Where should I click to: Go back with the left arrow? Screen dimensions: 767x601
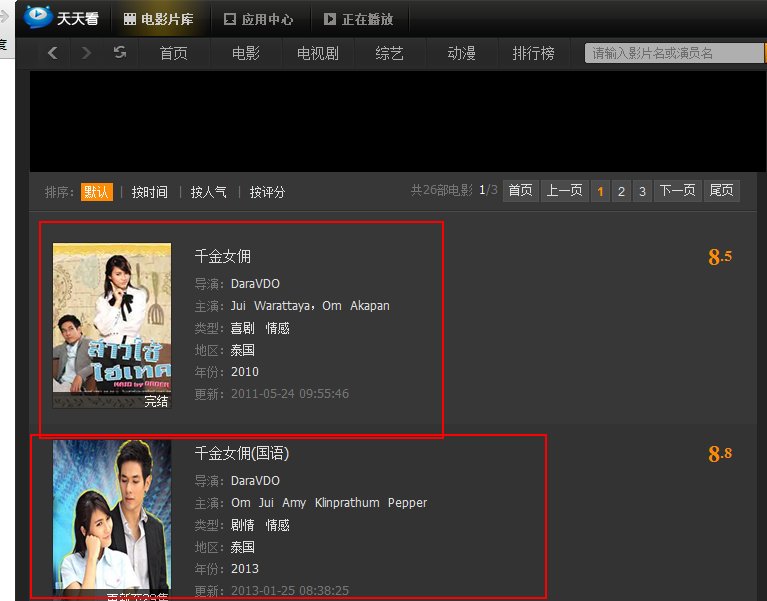tap(53, 53)
